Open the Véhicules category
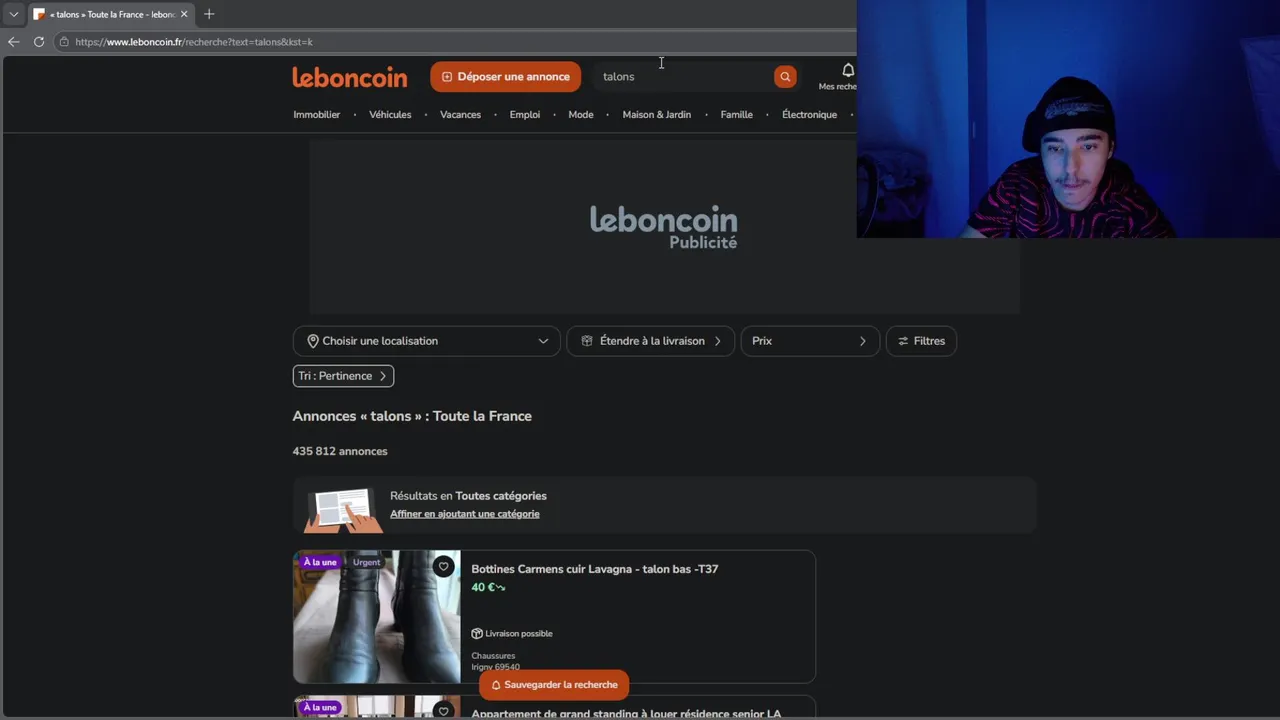This screenshot has height=720, width=1280. 390,115
